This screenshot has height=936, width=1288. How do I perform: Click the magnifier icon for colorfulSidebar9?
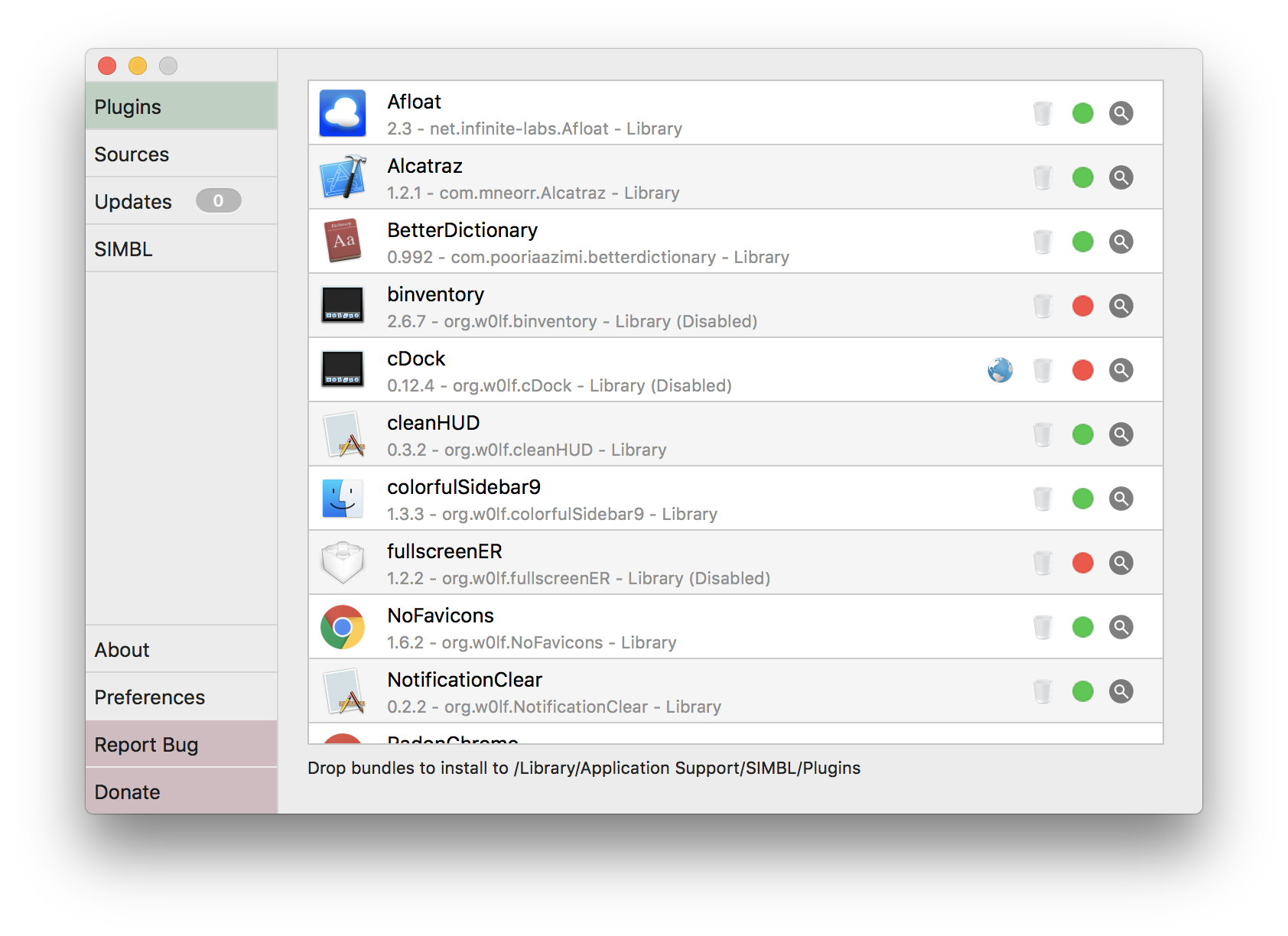[1121, 499]
